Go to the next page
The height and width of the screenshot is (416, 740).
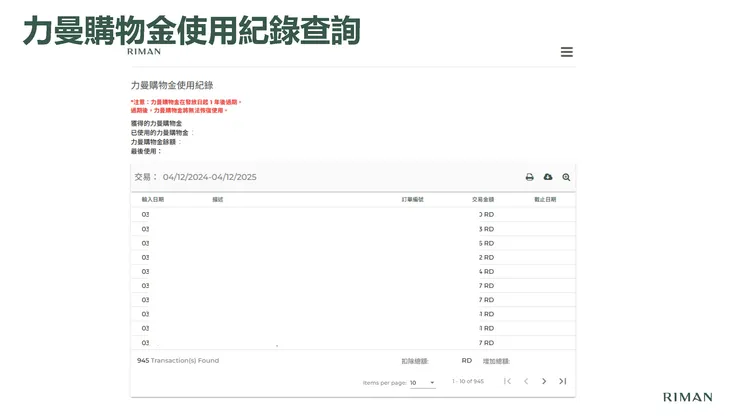(544, 381)
